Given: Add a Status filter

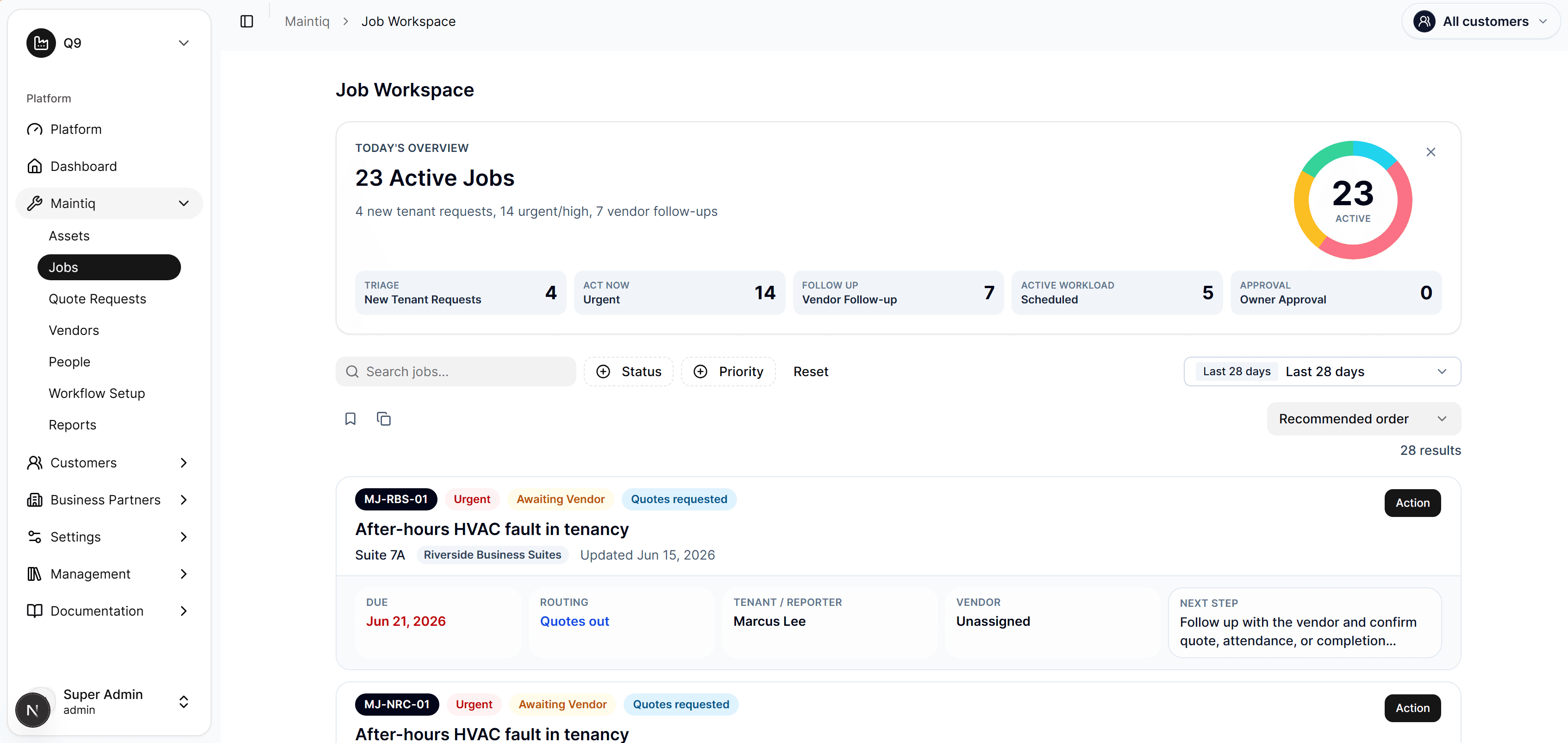Looking at the screenshot, I should 628,371.
